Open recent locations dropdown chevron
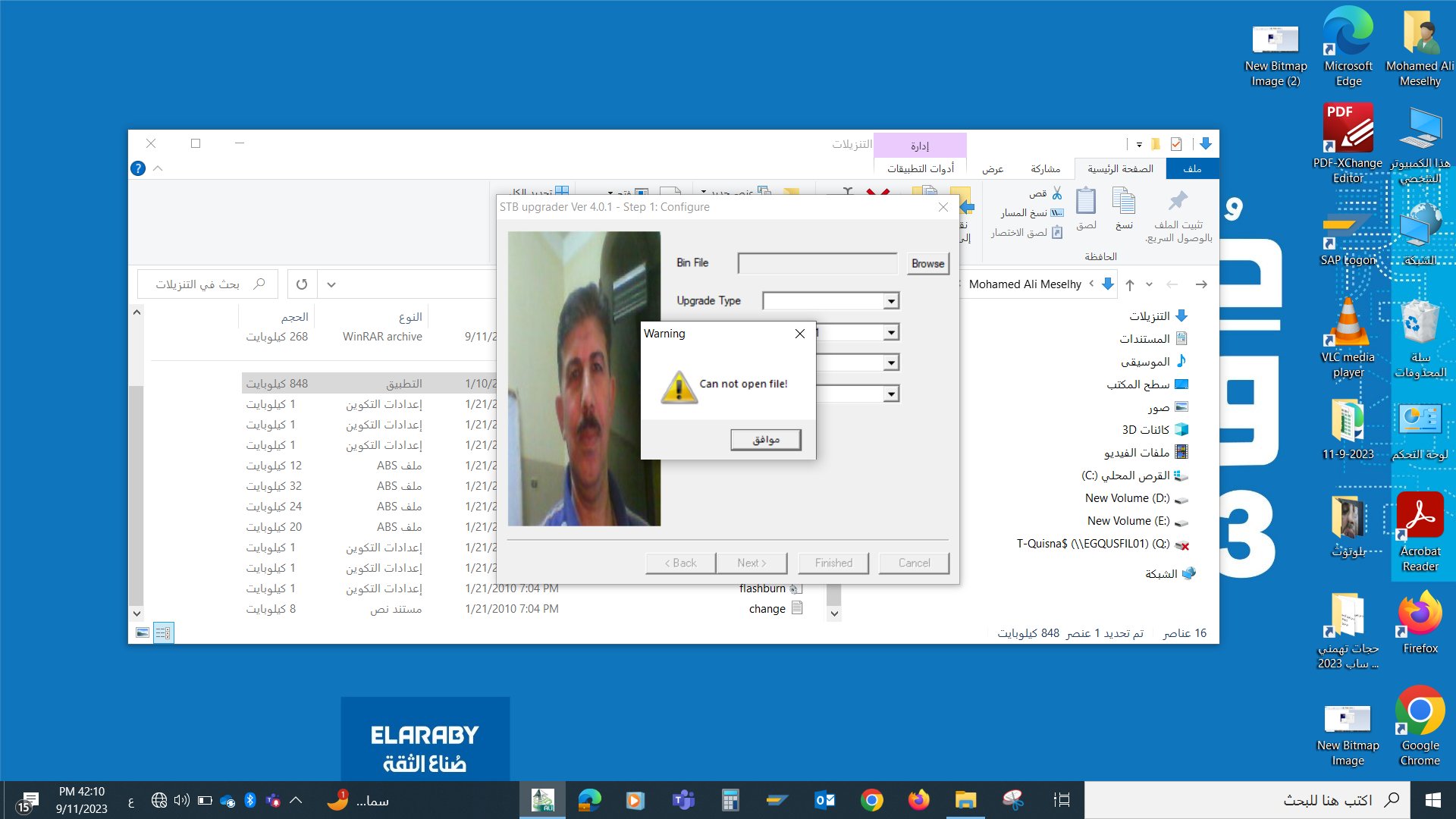The image size is (1456, 819). coord(1149,284)
